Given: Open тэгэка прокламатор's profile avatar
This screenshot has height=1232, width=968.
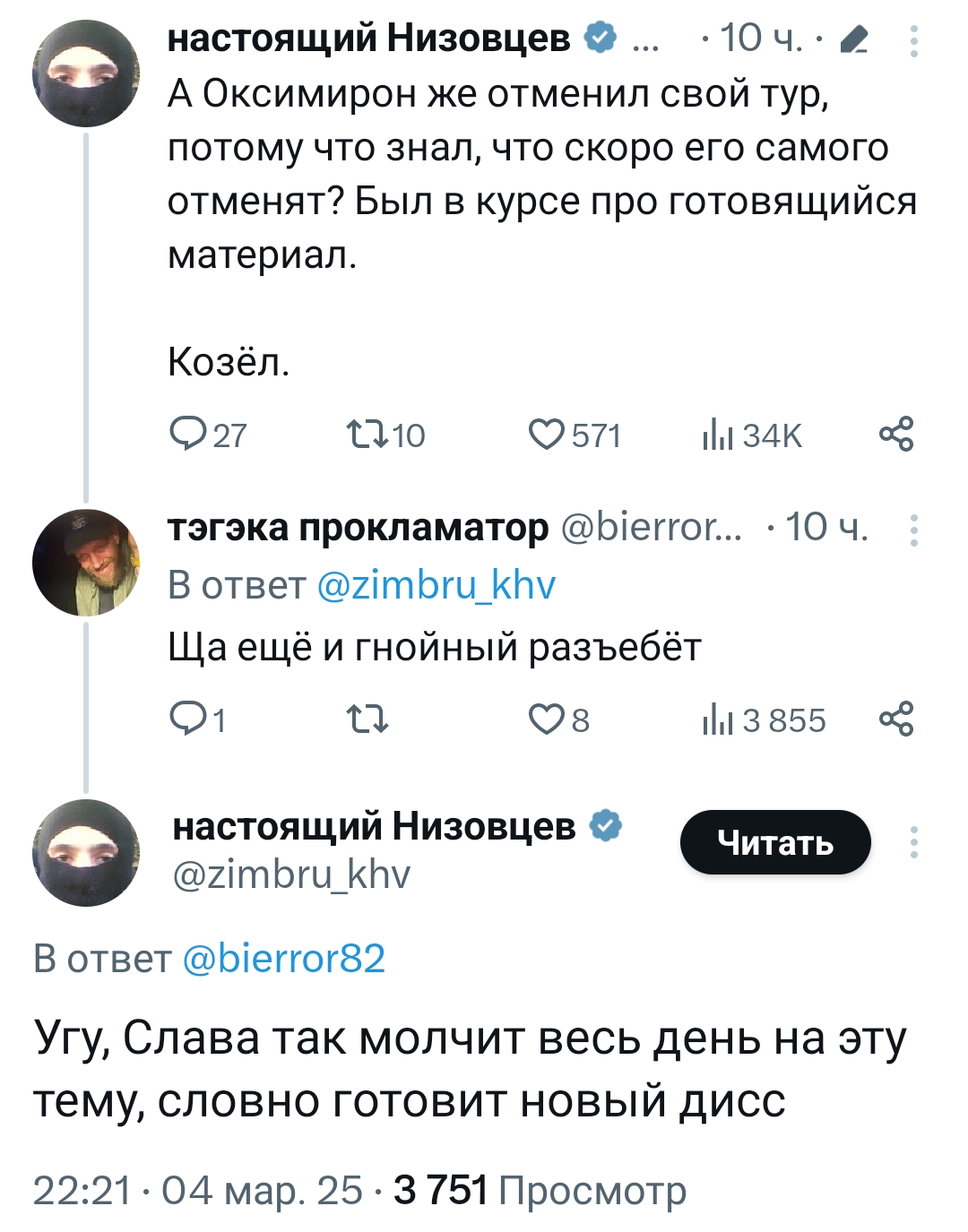Looking at the screenshot, I should tap(86, 563).
